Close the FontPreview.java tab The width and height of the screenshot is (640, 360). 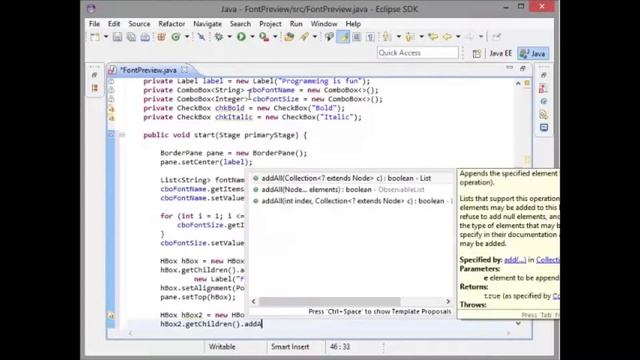[184, 70]
